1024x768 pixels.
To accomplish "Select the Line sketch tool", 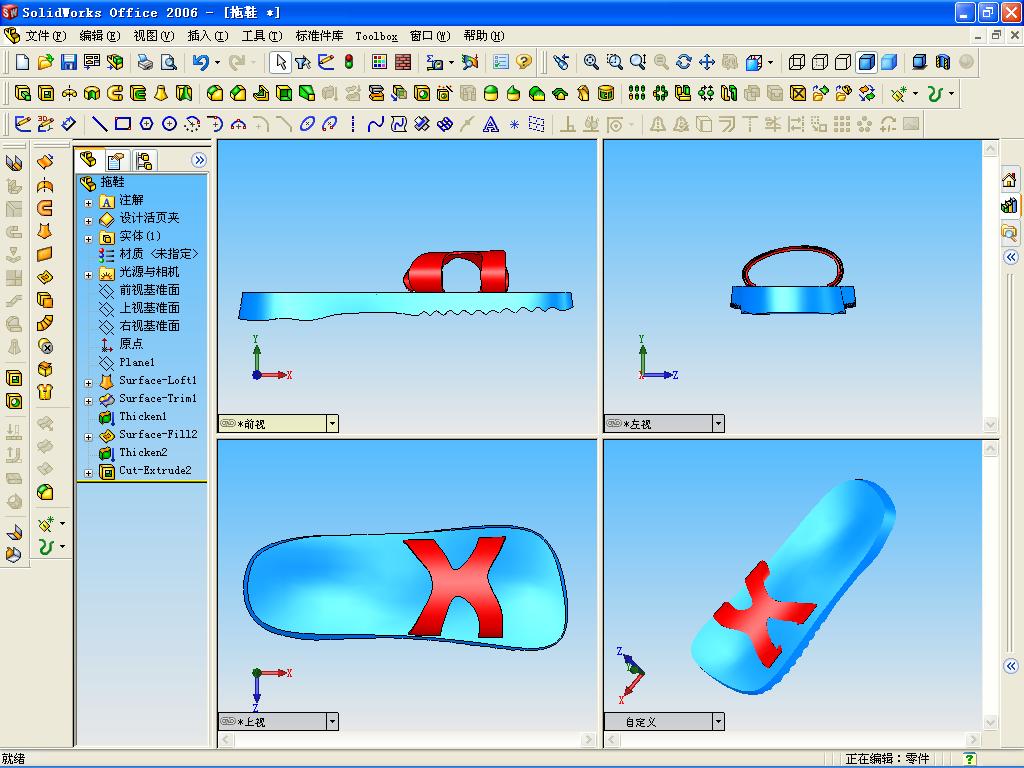I will tap(99, 123).
